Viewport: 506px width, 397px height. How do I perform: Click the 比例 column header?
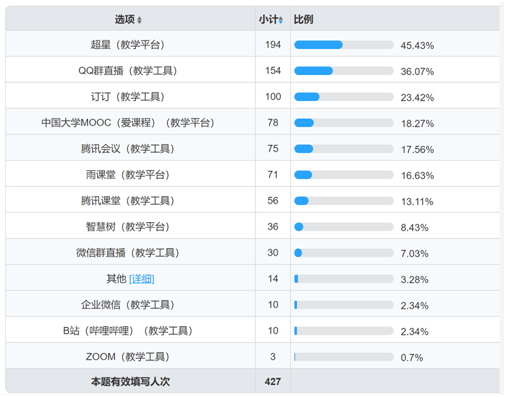[303, 19]
